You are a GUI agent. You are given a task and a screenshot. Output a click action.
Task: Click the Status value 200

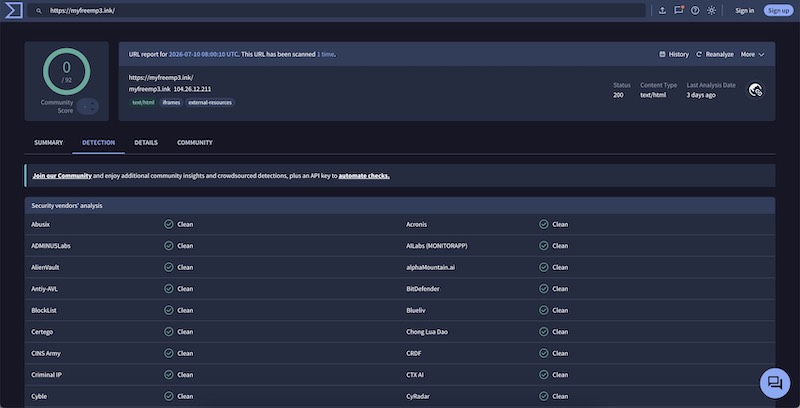point(618,95)
